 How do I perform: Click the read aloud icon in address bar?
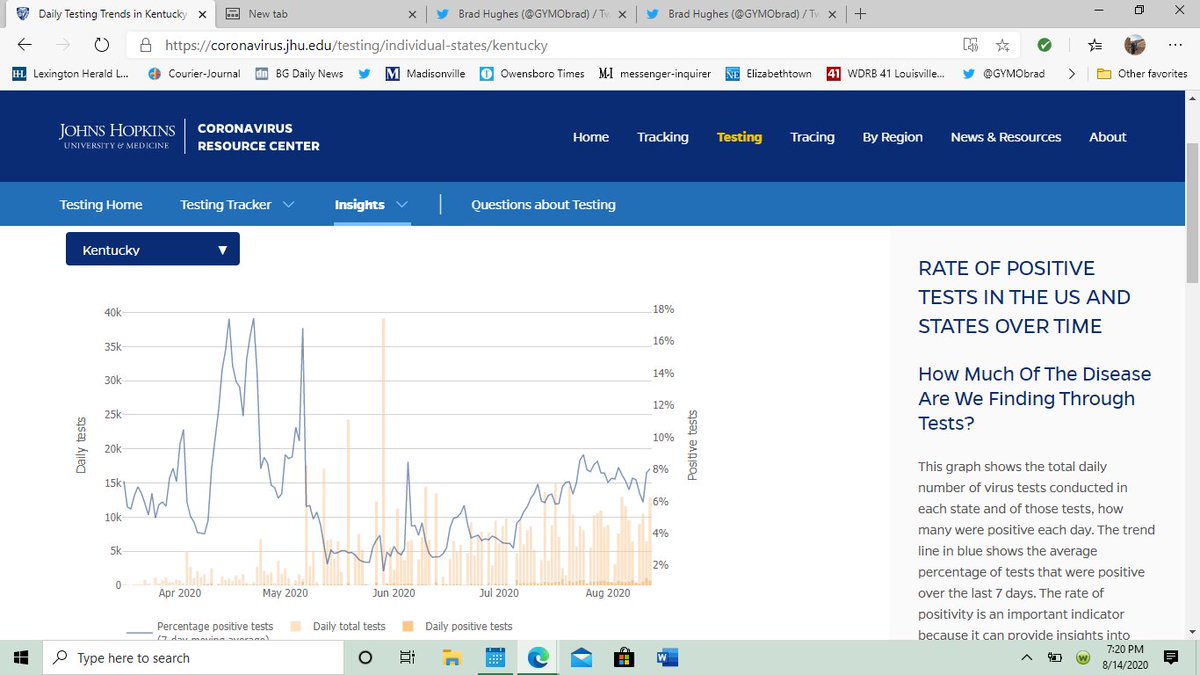[x=969, y=45]
